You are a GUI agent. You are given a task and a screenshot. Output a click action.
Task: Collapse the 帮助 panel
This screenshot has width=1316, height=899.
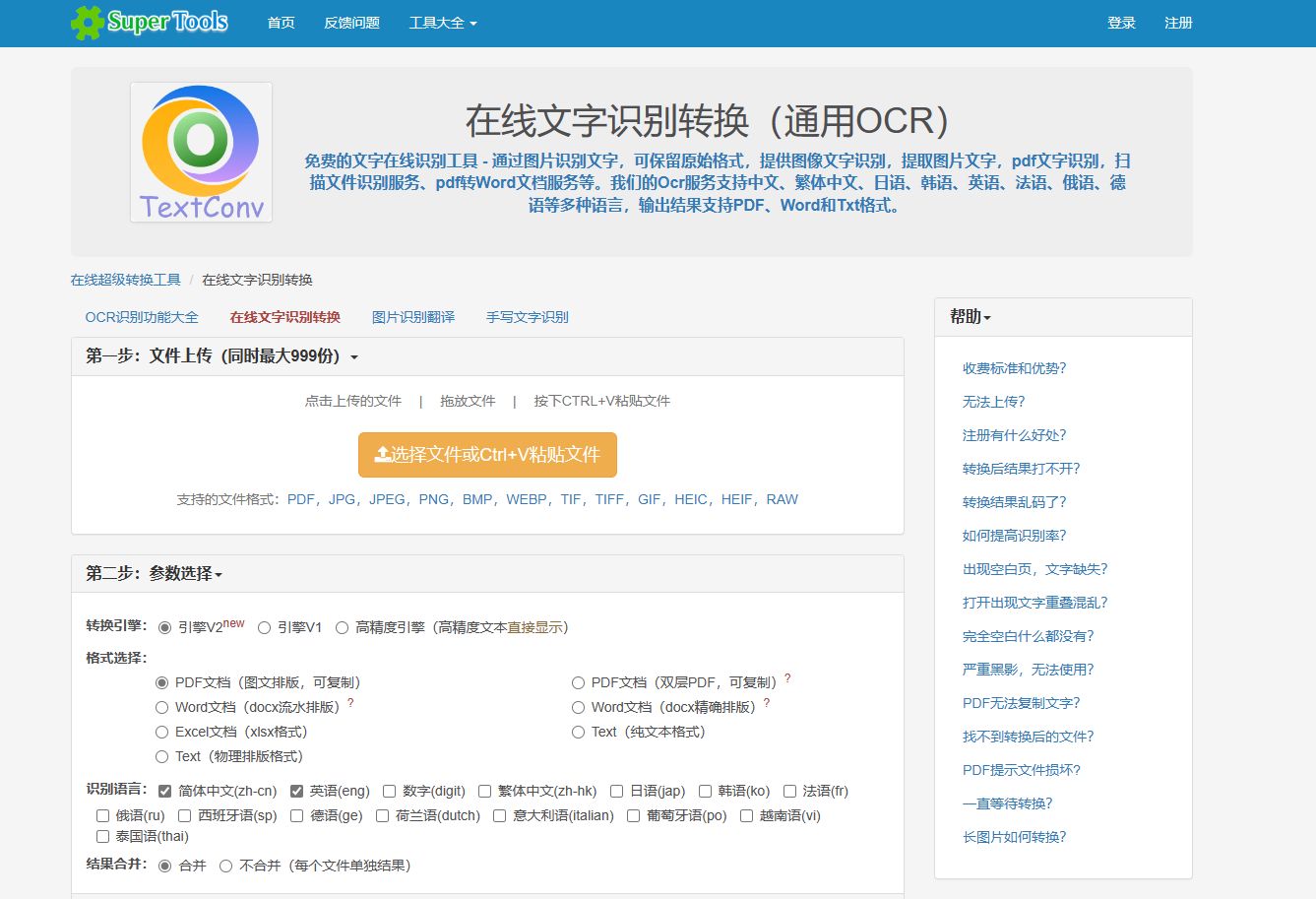(971, 317)
